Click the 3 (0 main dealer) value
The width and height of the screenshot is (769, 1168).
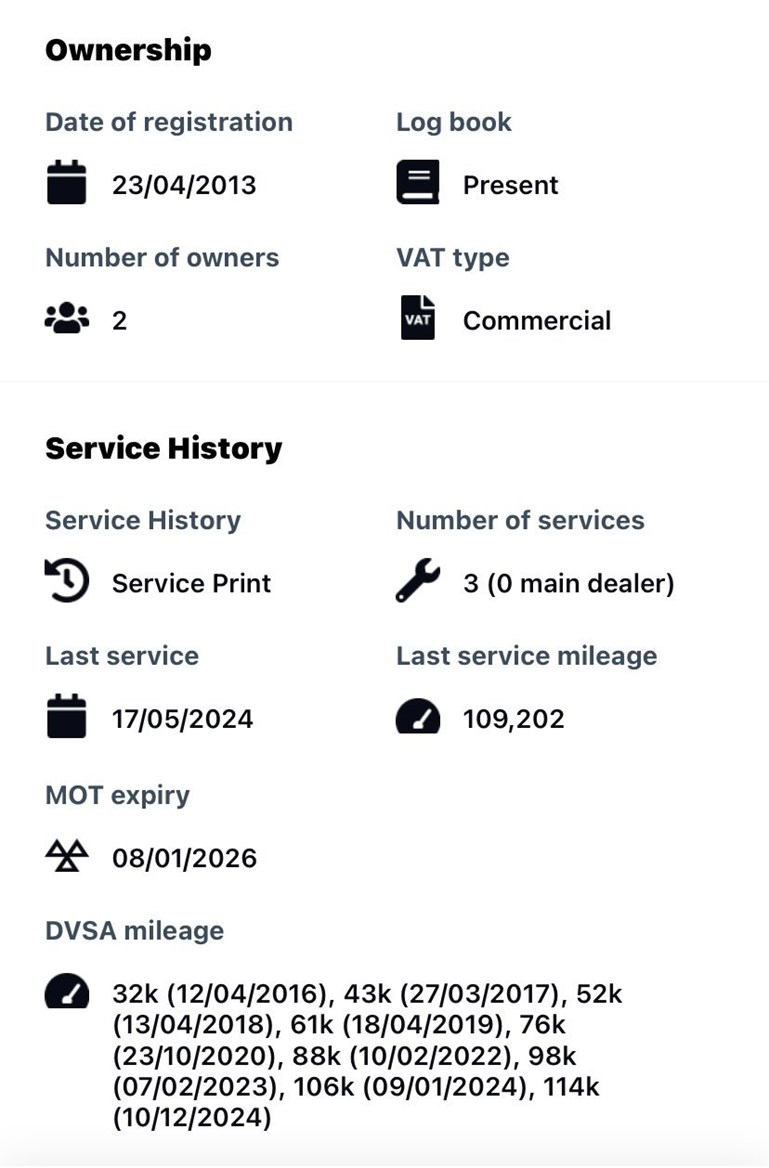click(x=568, y=583)
